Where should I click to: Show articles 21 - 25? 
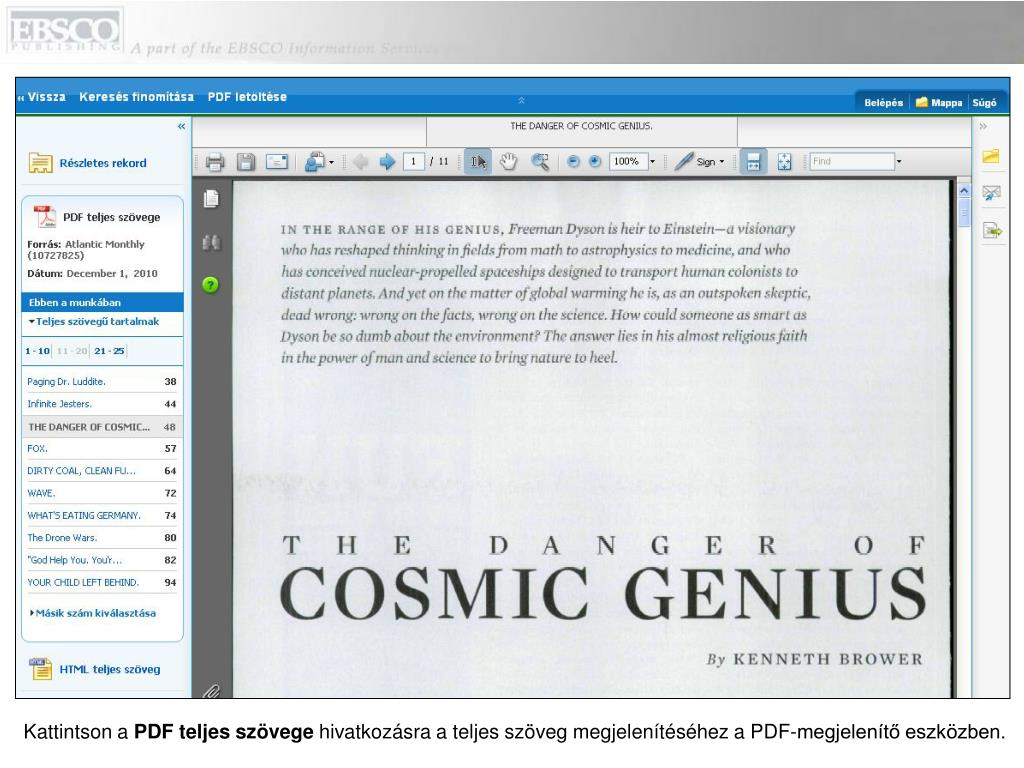[x=109, y=351]
